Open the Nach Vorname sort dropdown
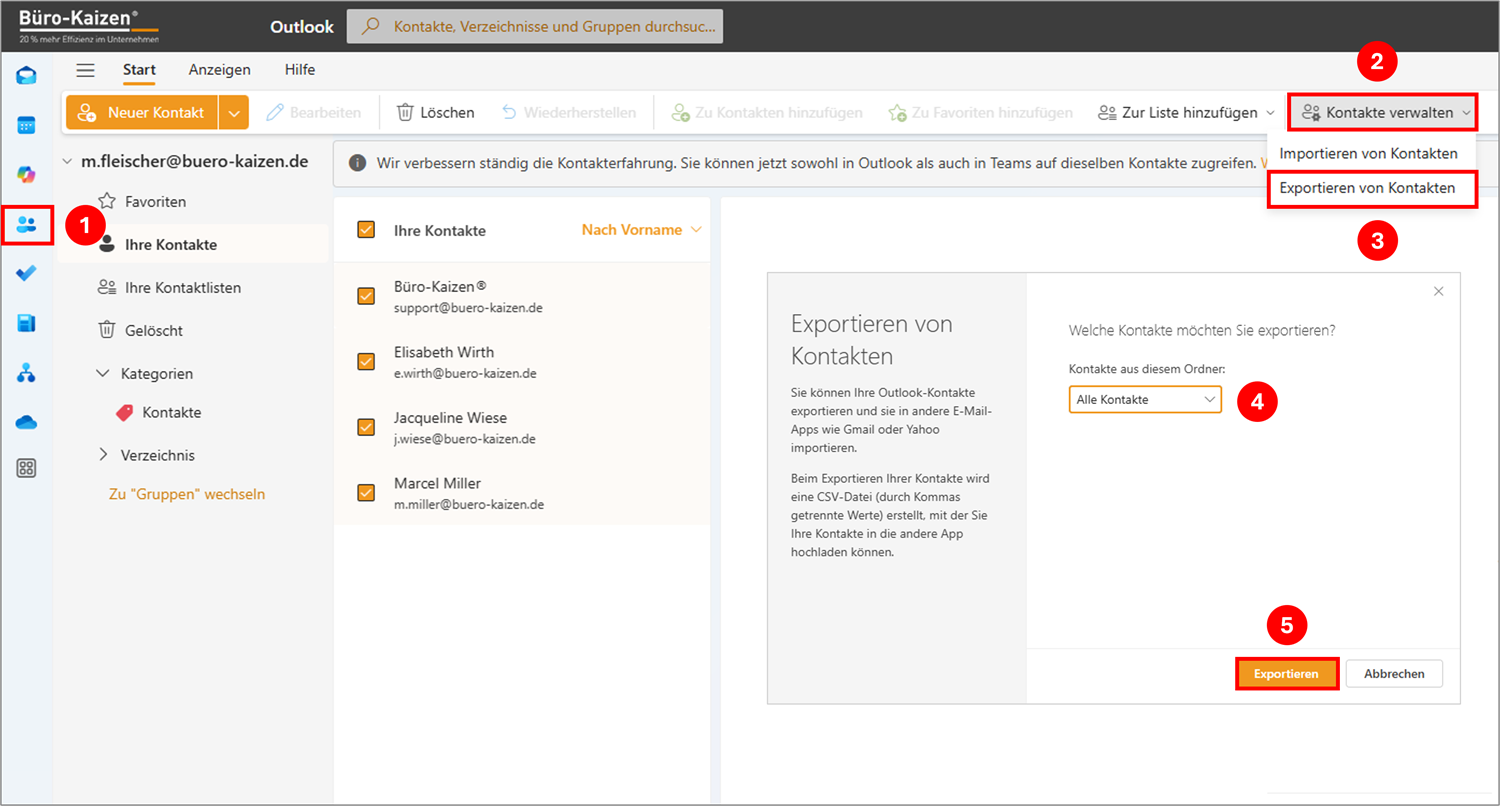Image resolution: width=1500 pixels, height=806 pixels. (641, 230)
